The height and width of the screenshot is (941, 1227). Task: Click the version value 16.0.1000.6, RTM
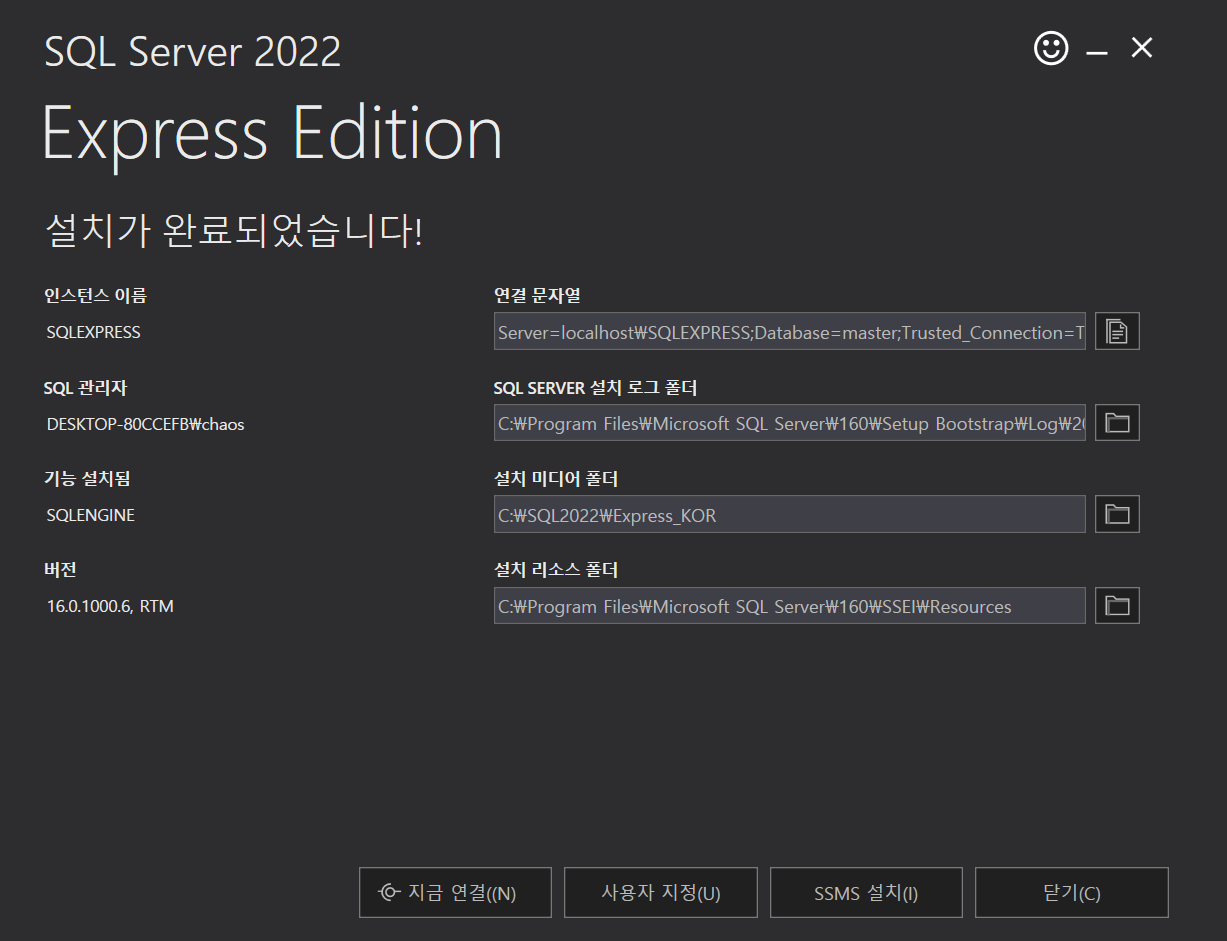coord(110,606)
